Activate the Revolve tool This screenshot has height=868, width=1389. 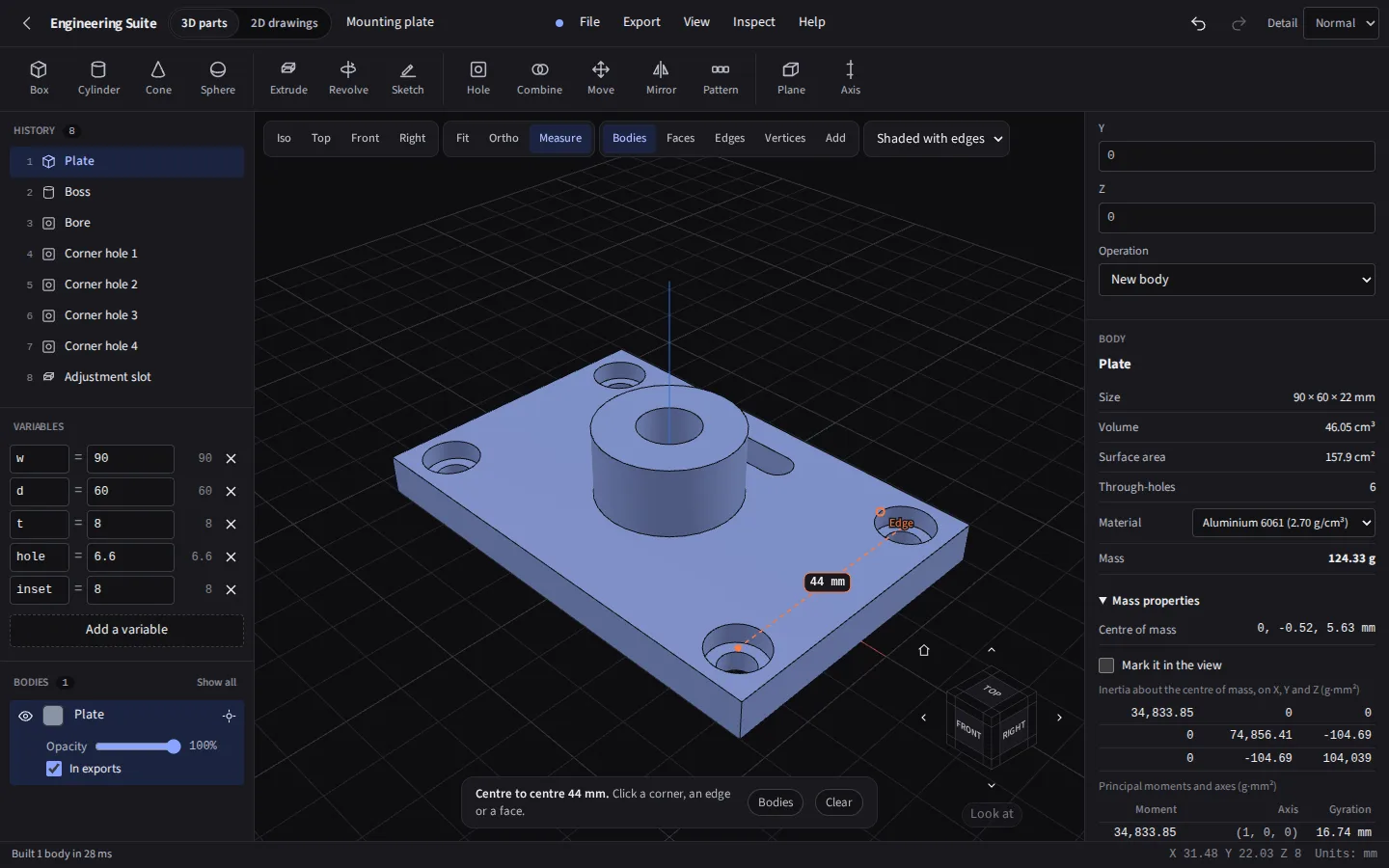click(348, 78)
